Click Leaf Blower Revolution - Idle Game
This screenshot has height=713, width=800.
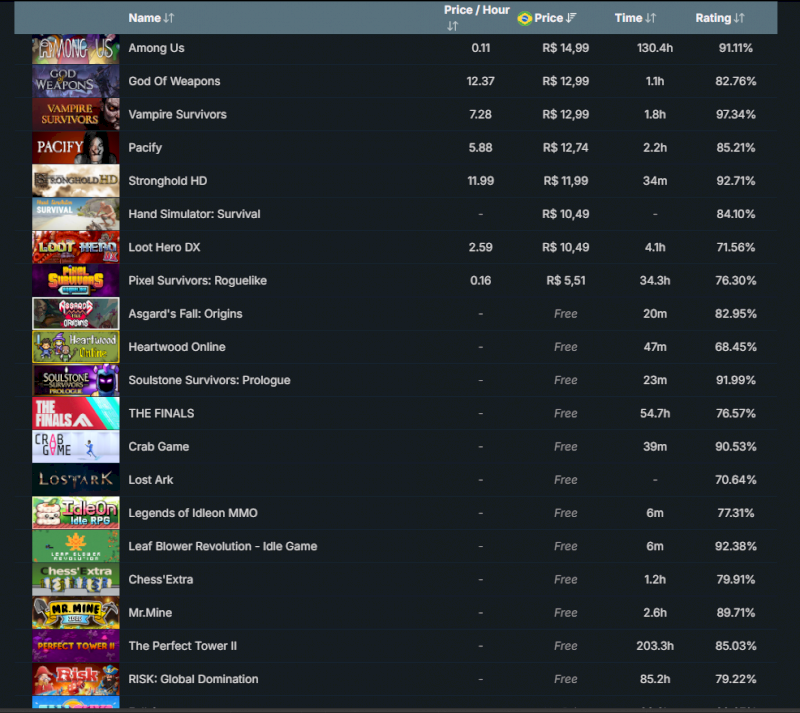pos(222,546)
